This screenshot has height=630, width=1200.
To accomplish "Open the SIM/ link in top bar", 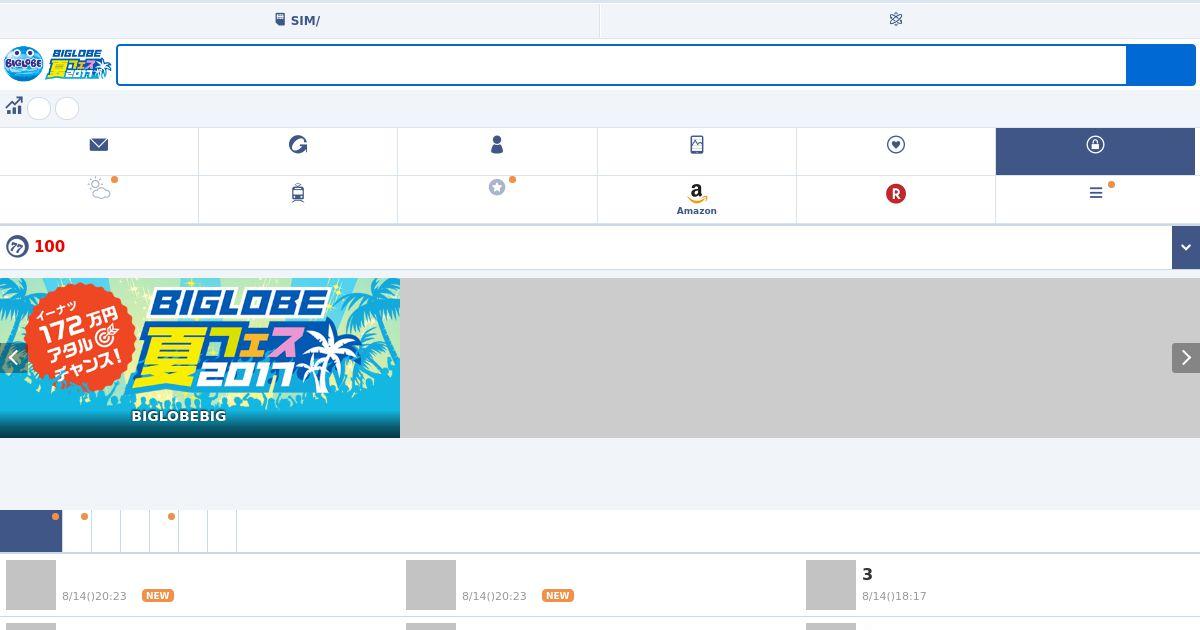I will [x=298, y=20].
